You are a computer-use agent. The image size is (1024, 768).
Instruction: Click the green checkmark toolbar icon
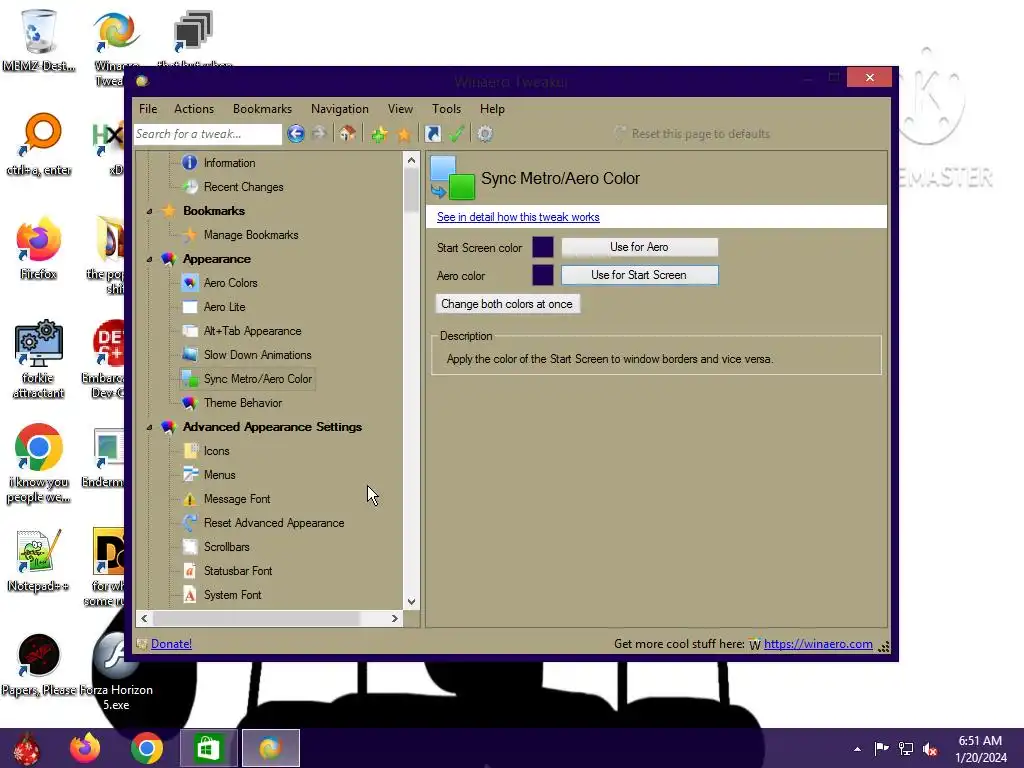[456, 134]
